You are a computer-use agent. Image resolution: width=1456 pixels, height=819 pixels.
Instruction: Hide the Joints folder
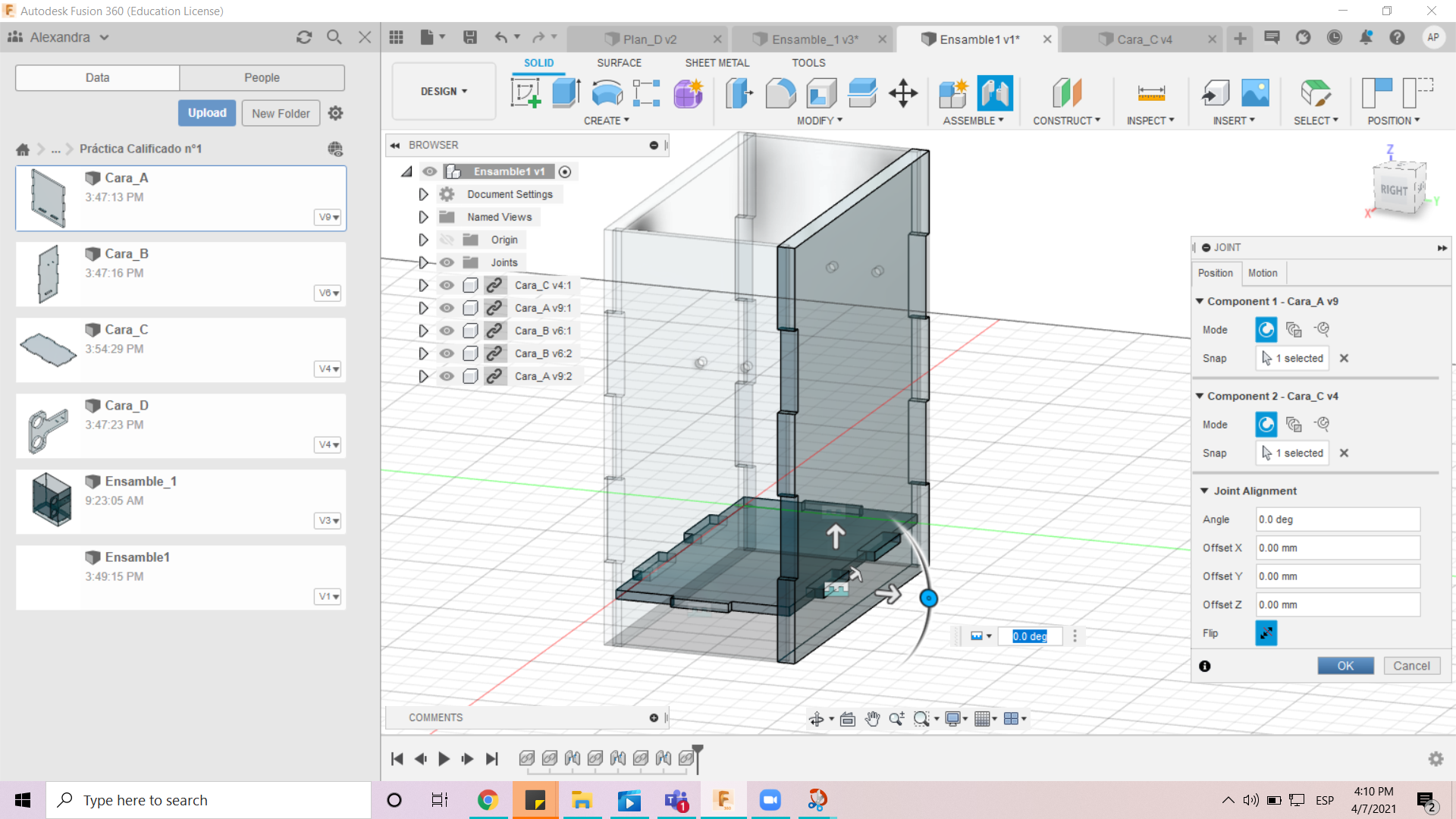click(447, 262)
